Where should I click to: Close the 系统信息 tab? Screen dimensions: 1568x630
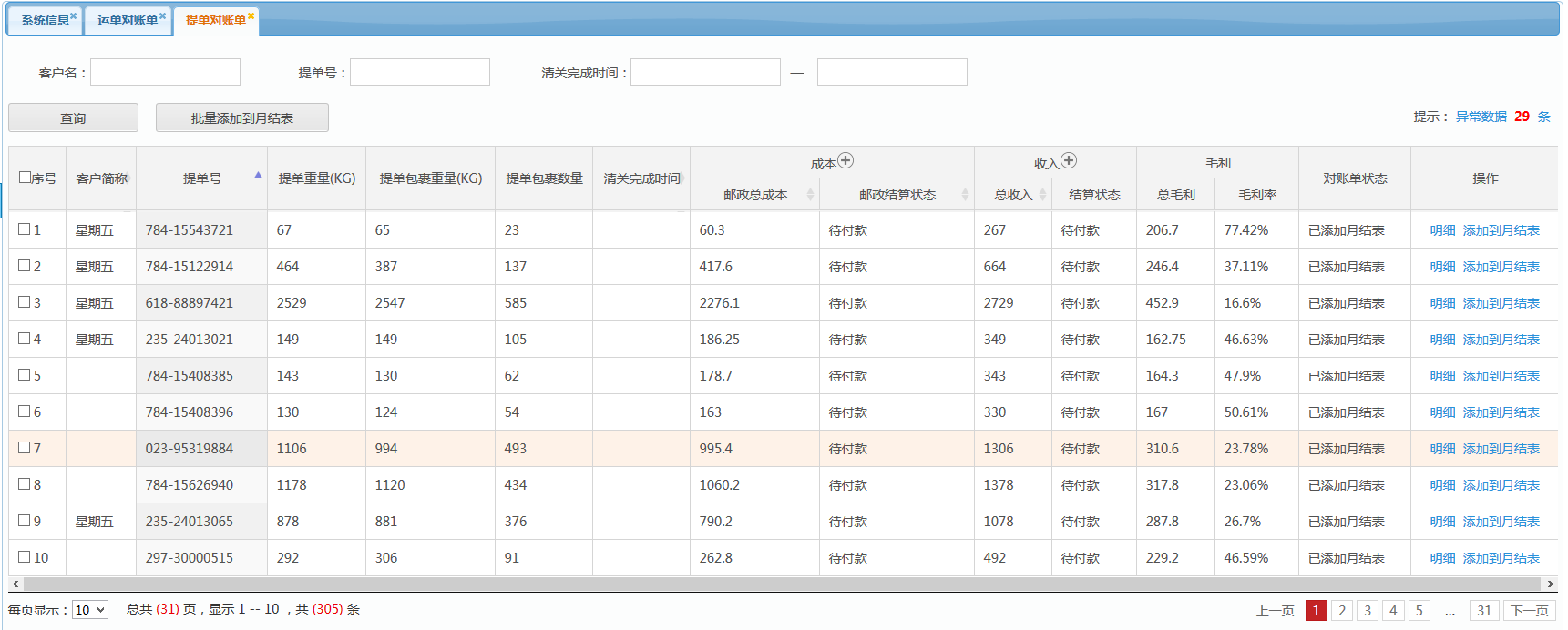(x=74, y=15)
